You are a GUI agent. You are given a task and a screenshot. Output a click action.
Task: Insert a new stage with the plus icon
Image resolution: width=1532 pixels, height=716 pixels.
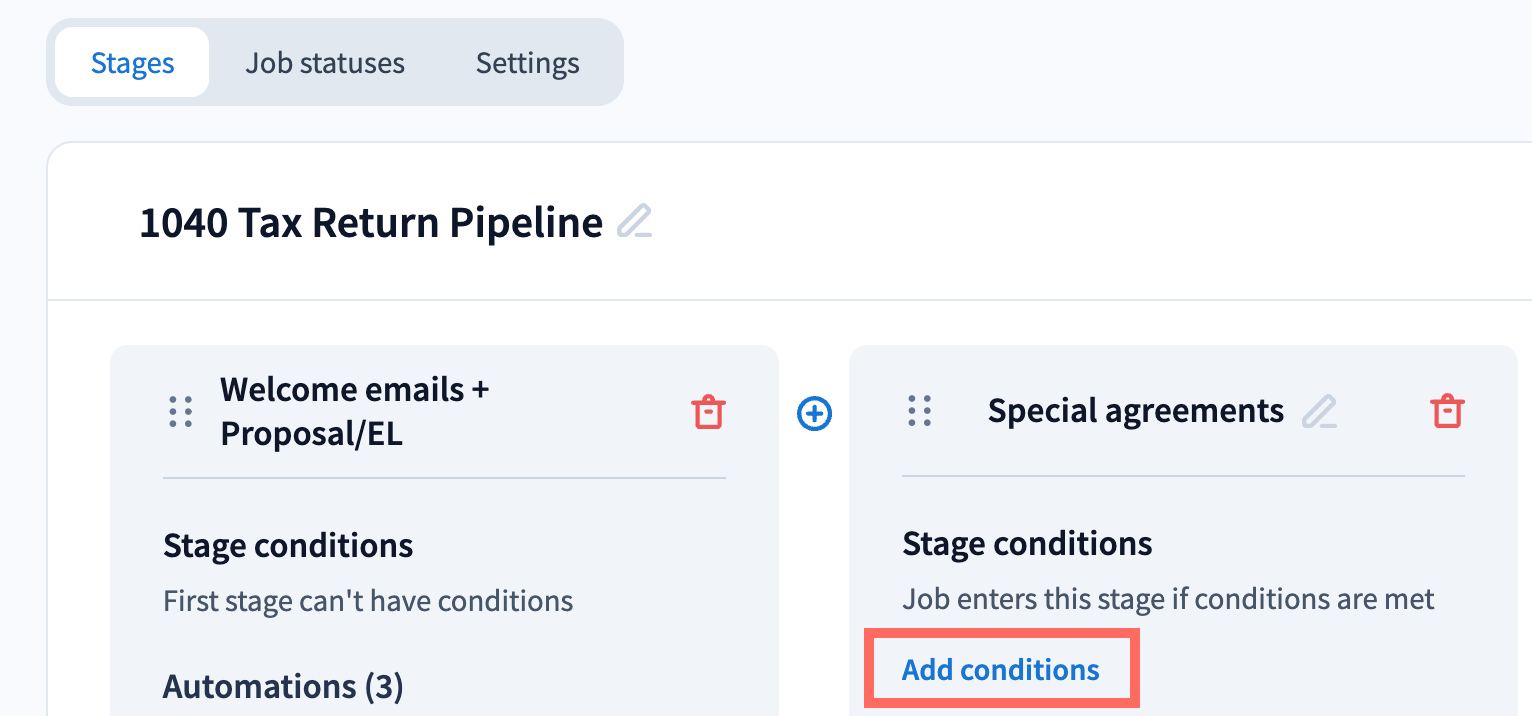(814, 412)
